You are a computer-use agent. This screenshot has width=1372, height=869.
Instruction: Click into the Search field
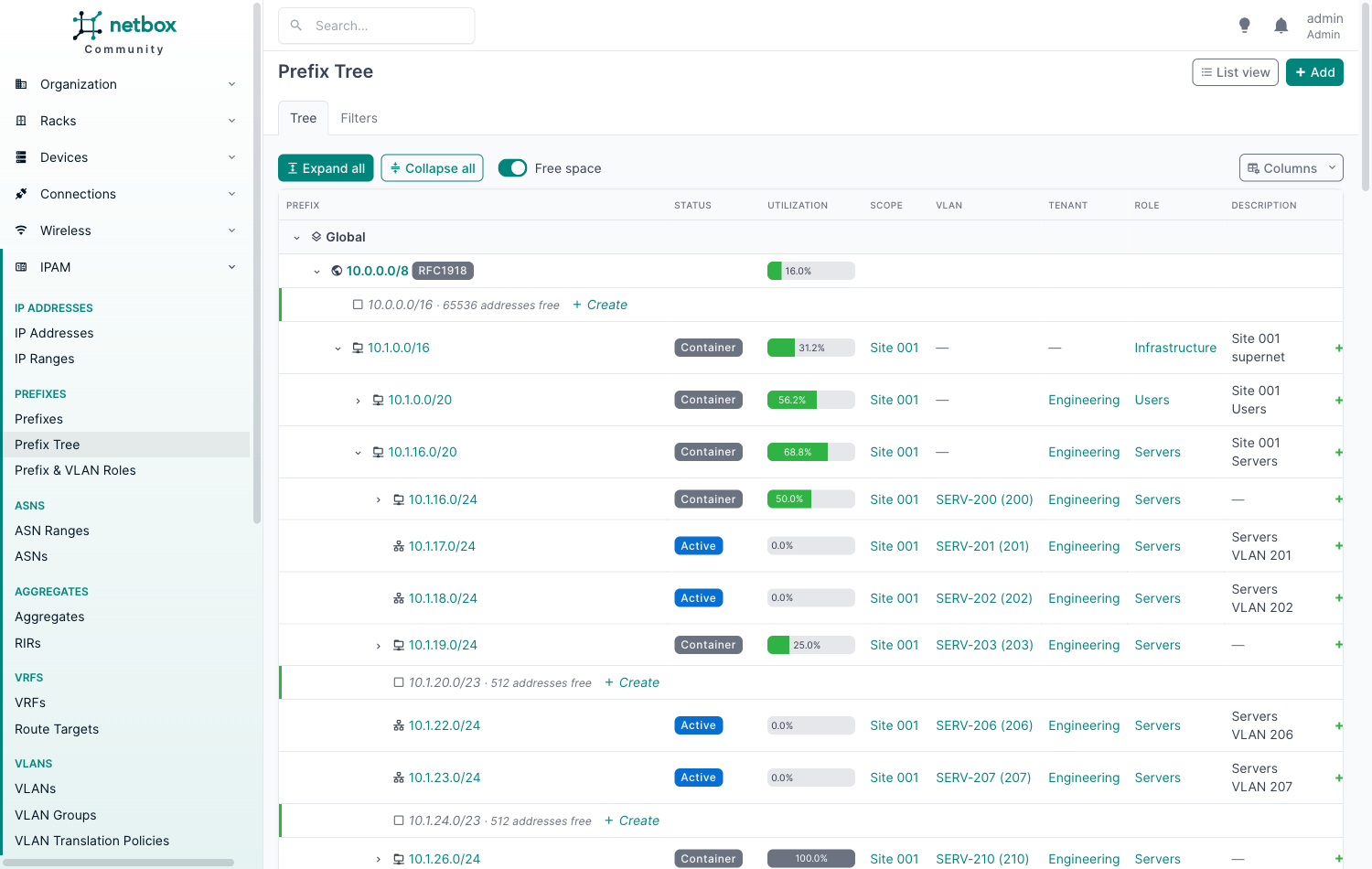point(376,26)
